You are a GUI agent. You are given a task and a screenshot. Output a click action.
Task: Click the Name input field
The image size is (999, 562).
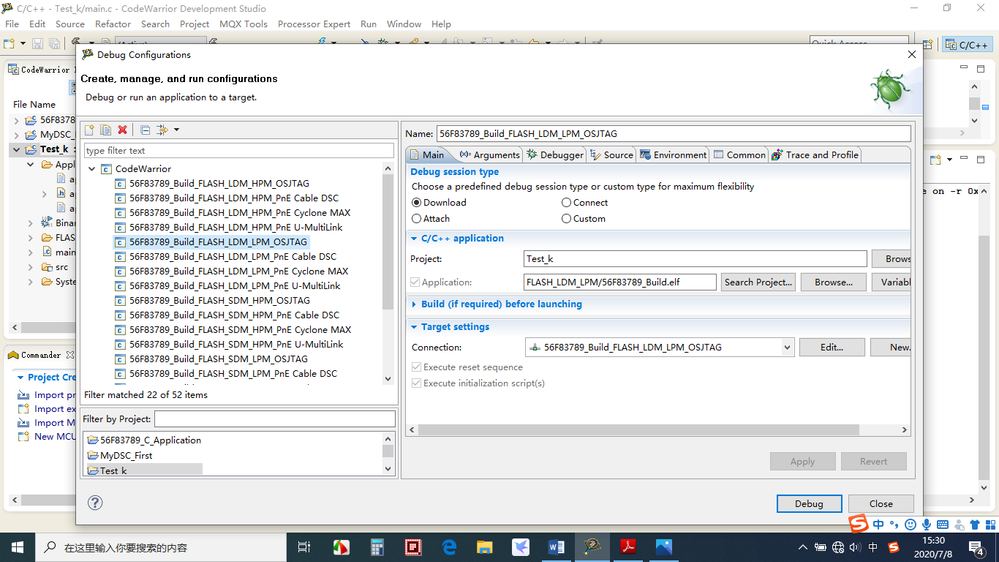pos(673,133)
